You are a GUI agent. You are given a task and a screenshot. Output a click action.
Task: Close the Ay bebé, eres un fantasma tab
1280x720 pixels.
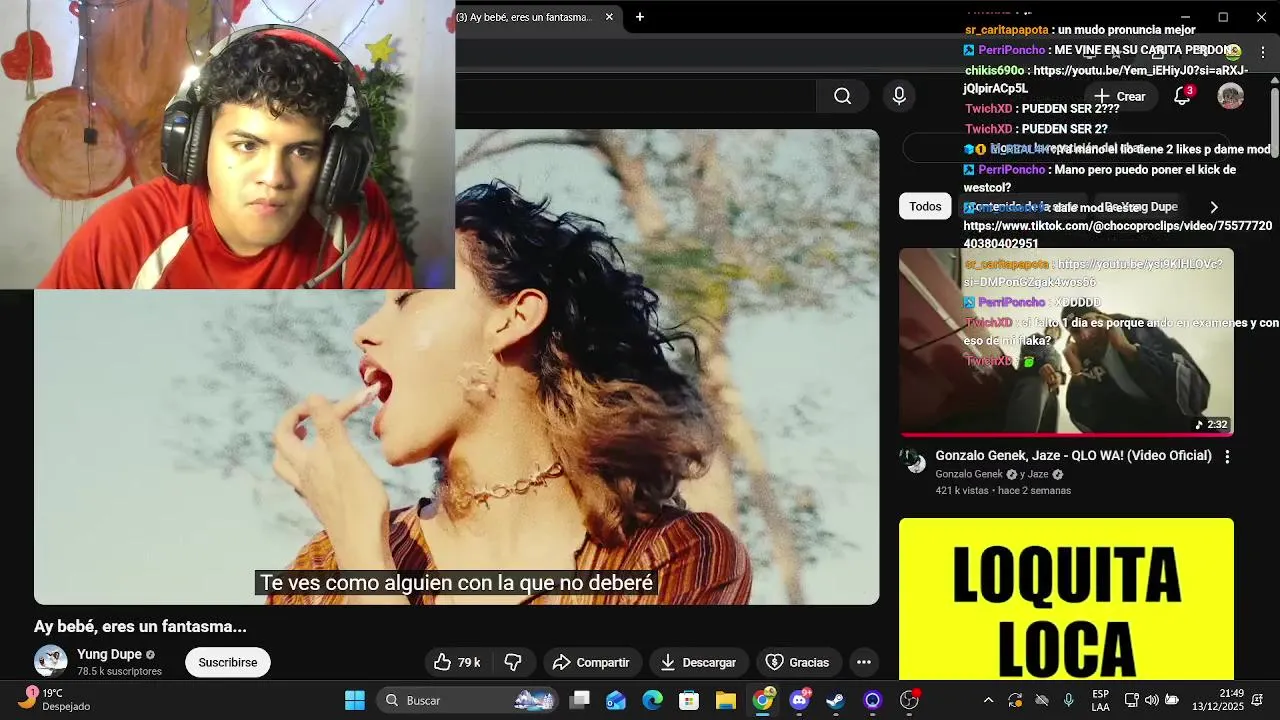point(609,17)
